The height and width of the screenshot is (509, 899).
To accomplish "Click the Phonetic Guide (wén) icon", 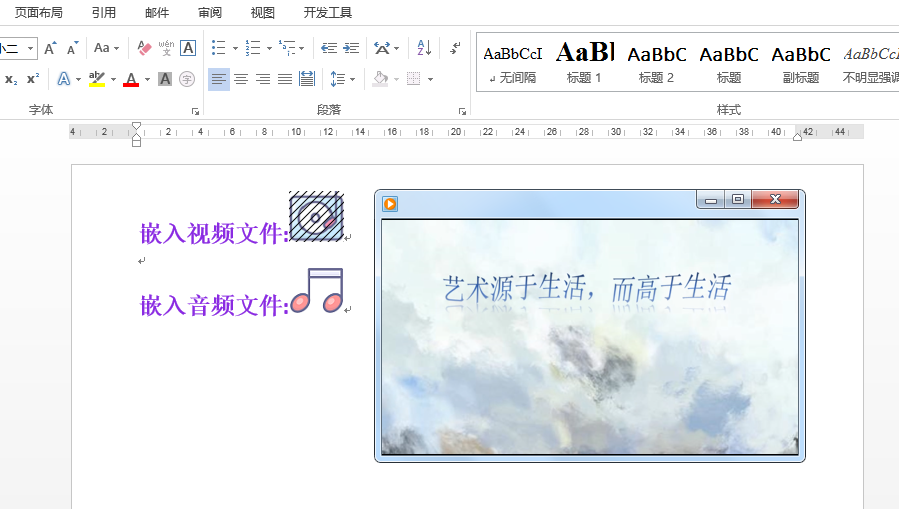I will click(166, 48).
